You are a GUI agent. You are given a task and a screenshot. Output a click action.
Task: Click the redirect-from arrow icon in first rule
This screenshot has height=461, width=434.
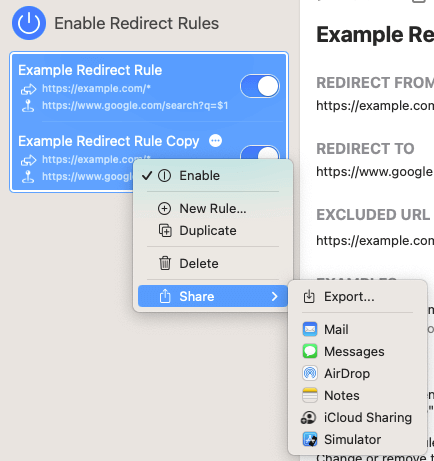tap(28, 89)
